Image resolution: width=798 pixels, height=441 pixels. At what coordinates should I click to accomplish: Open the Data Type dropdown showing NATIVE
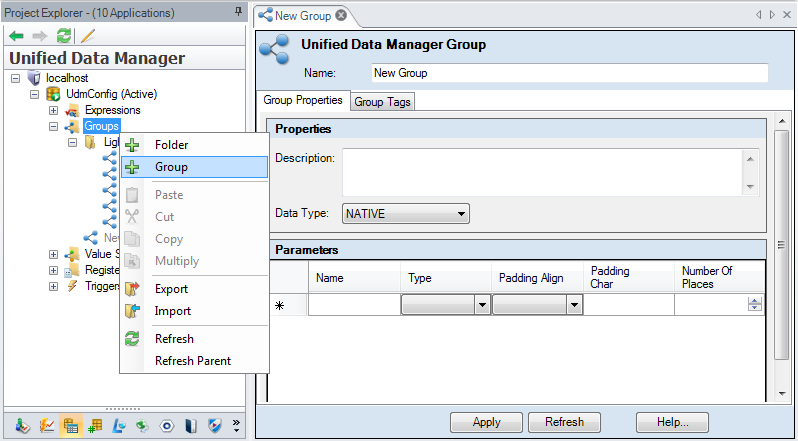coord(460,213)
